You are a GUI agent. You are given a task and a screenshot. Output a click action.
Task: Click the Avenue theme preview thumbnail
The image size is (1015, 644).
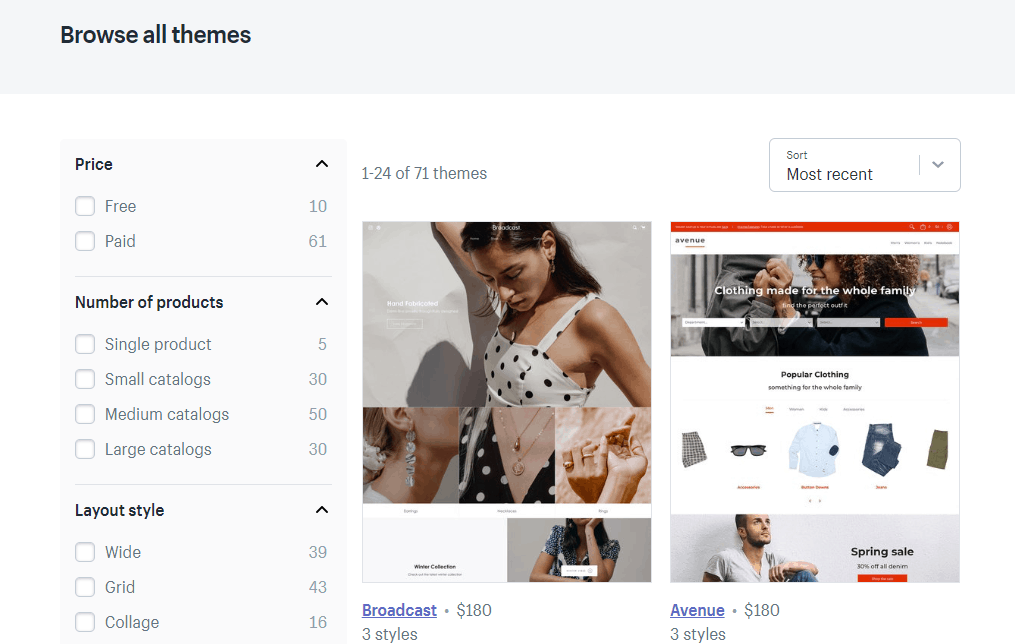tap(815, 402)
